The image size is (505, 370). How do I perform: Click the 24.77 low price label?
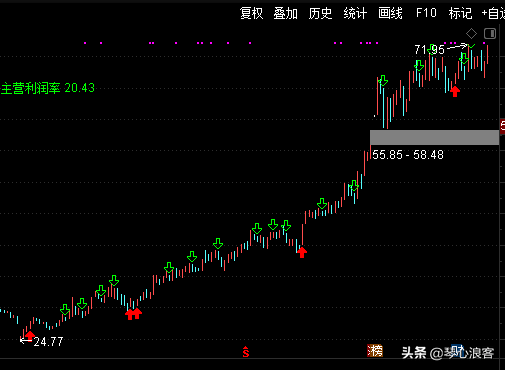click(x=48, y=342)
